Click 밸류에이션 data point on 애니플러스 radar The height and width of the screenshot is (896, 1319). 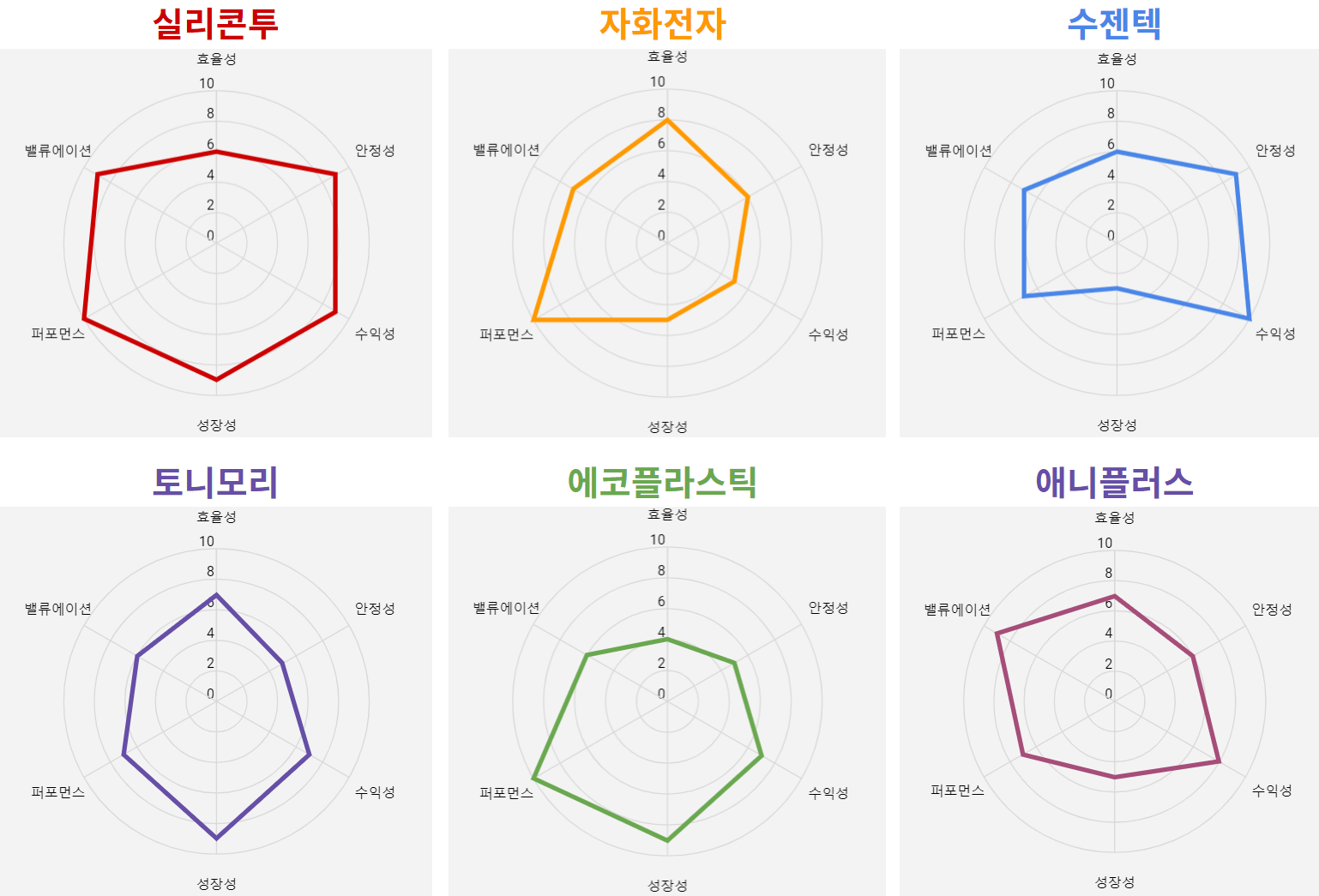pyautogui.click(x=997, y=633)
